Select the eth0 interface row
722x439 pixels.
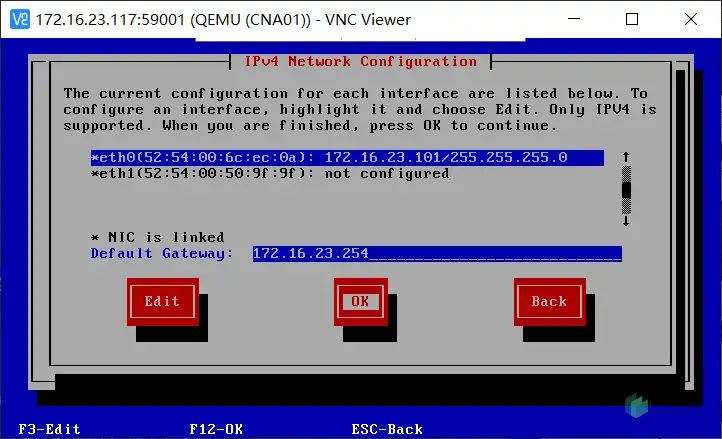click(x=347, y=158)
